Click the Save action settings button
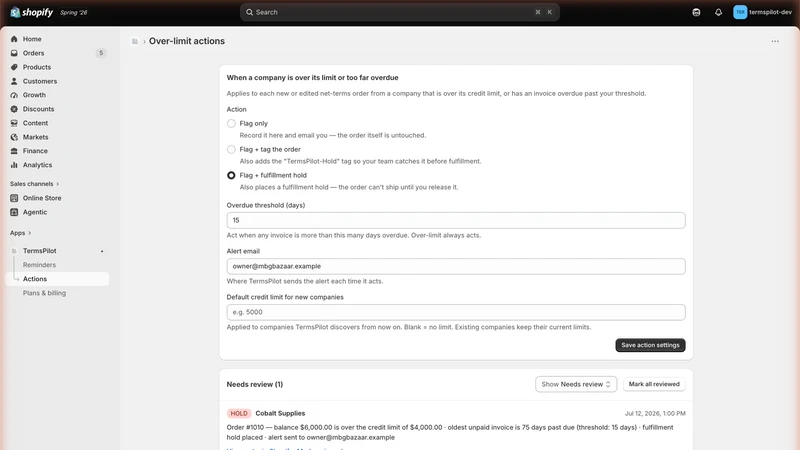 point(651,345)
